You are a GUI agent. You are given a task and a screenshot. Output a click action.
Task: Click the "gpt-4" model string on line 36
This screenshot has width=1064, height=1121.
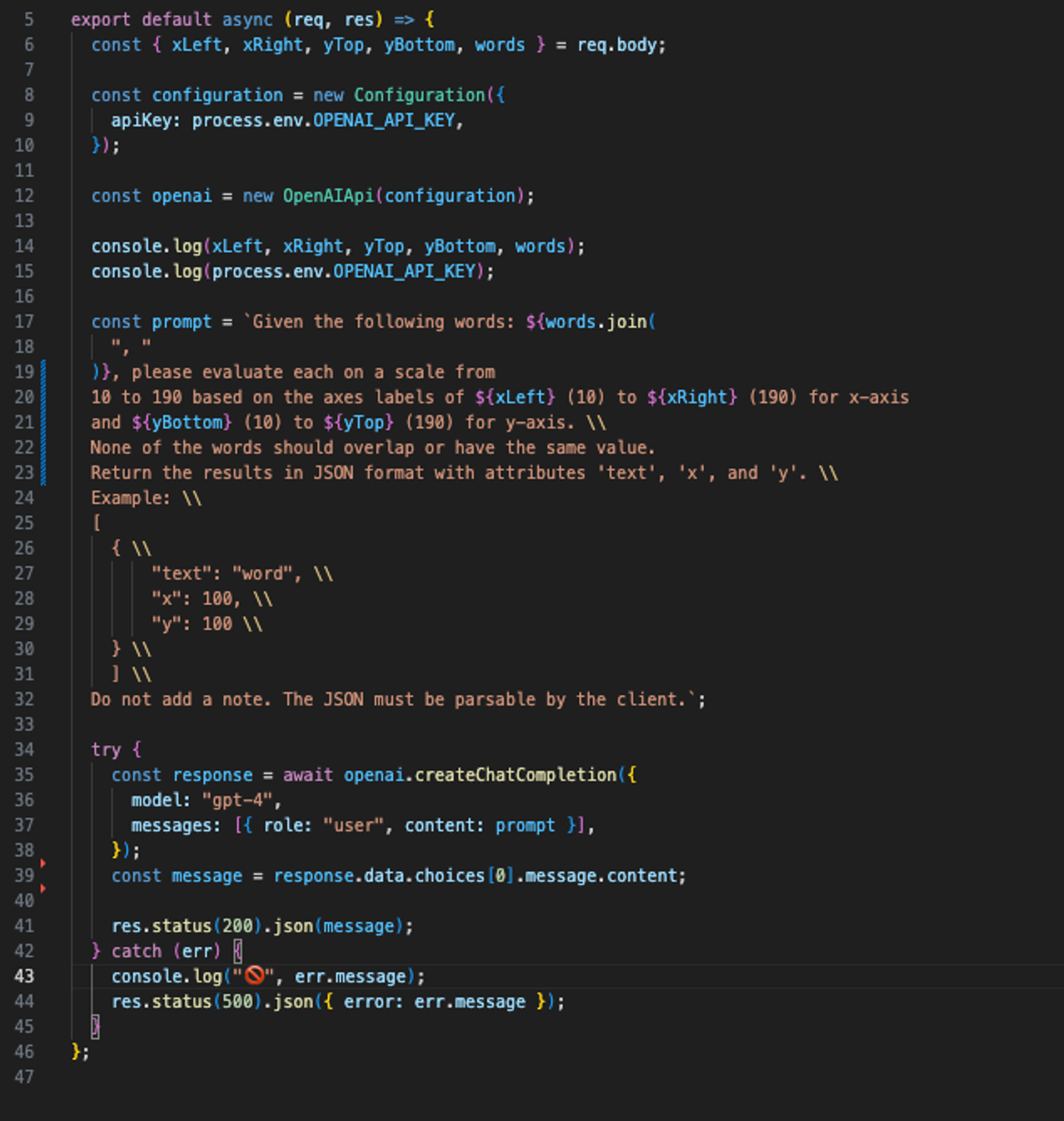pyautogui.click(x=237, y=800)
